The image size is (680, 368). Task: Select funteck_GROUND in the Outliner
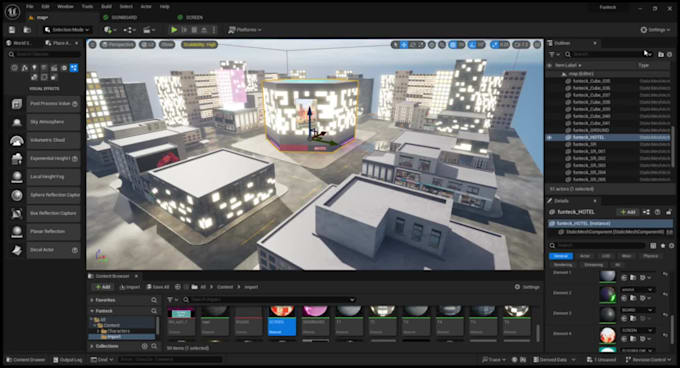(591, 130)
